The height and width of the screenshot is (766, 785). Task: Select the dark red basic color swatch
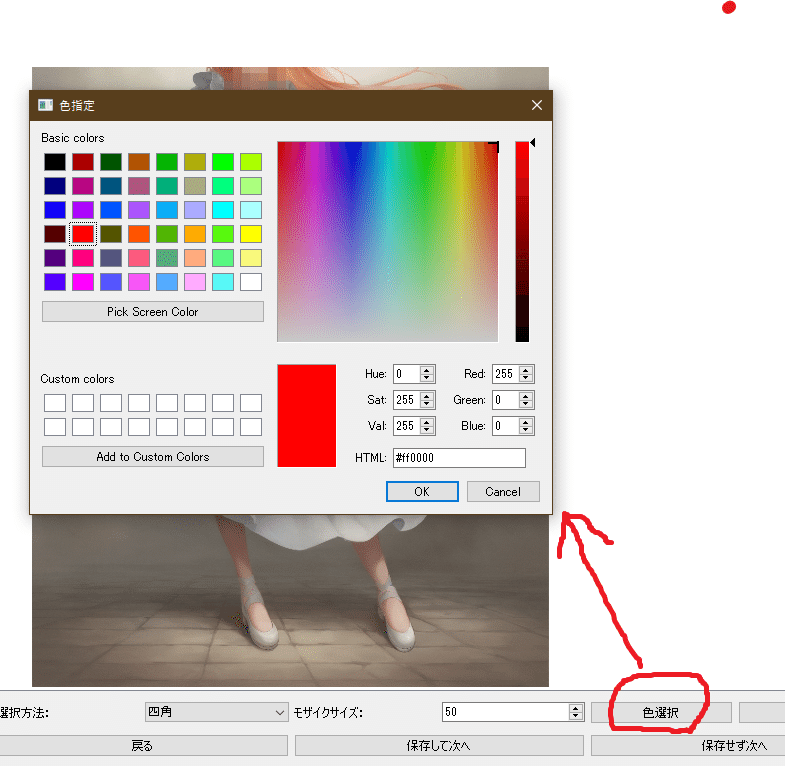tap(83, 162)
